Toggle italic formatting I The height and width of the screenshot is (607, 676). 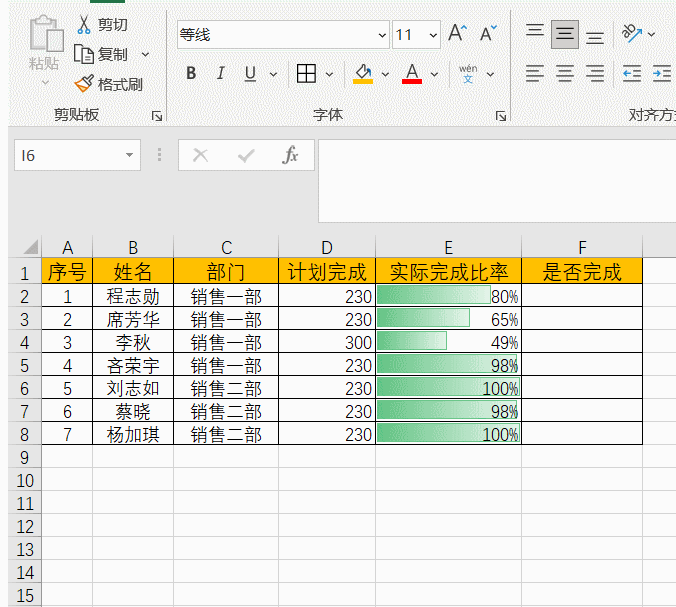[220, 73]
